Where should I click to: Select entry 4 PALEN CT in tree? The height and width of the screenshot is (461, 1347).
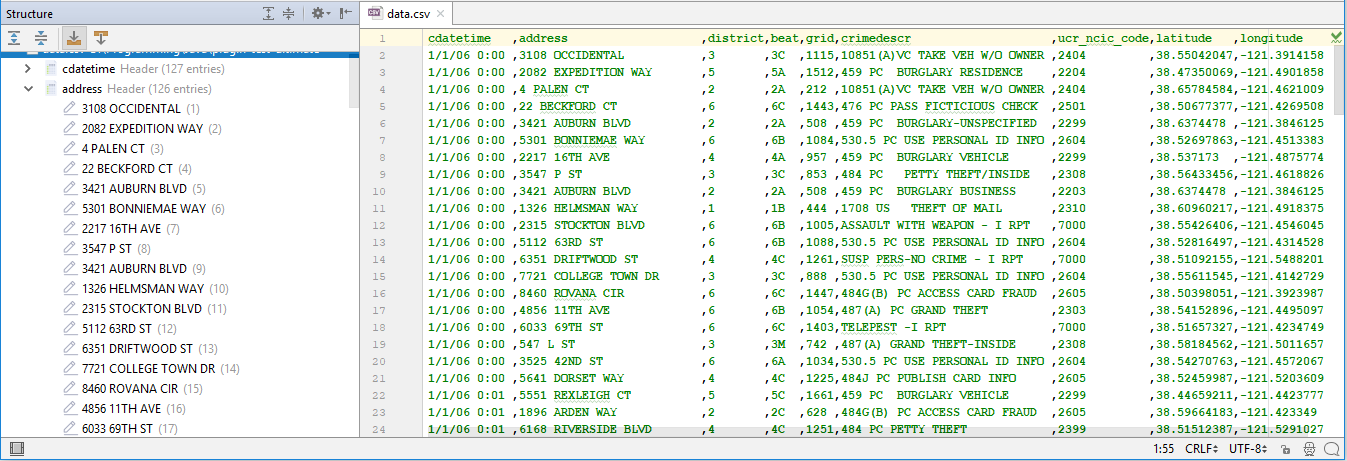[x=123, y=149]
